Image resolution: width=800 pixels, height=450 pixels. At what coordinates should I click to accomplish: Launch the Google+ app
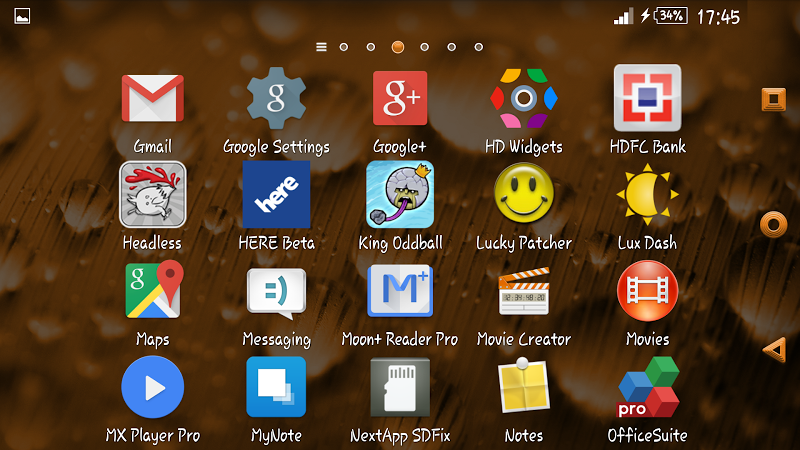(400, 98)
